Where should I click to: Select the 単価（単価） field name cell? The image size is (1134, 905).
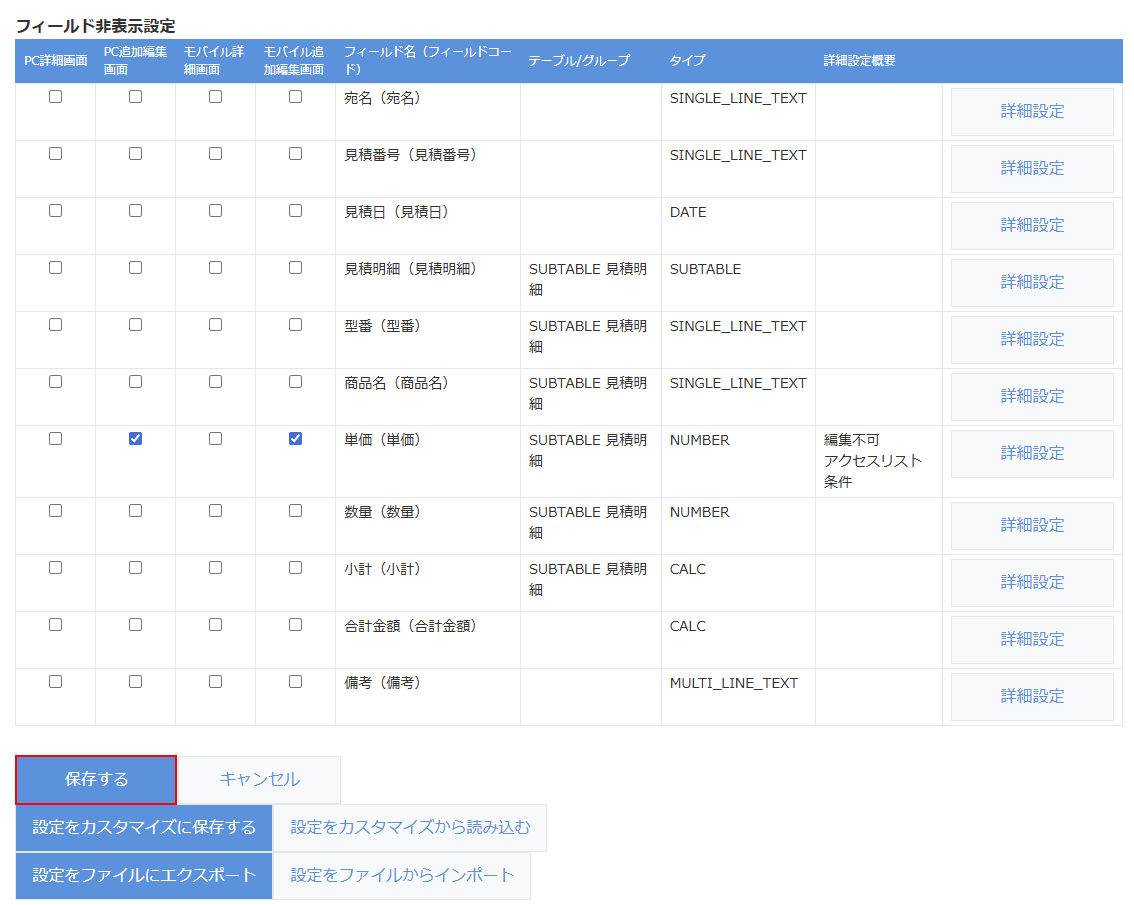pos(427,461)
